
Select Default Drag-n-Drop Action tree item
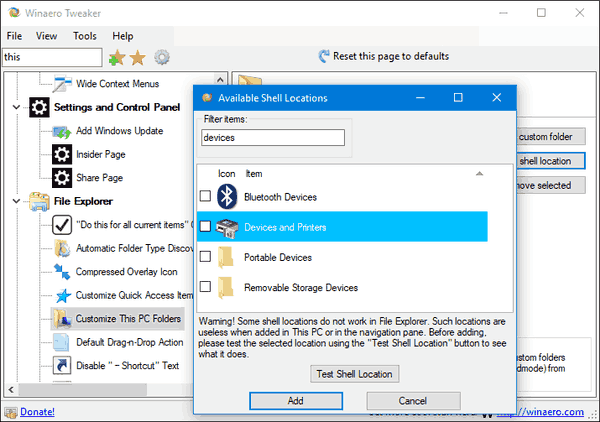(130, 342)
